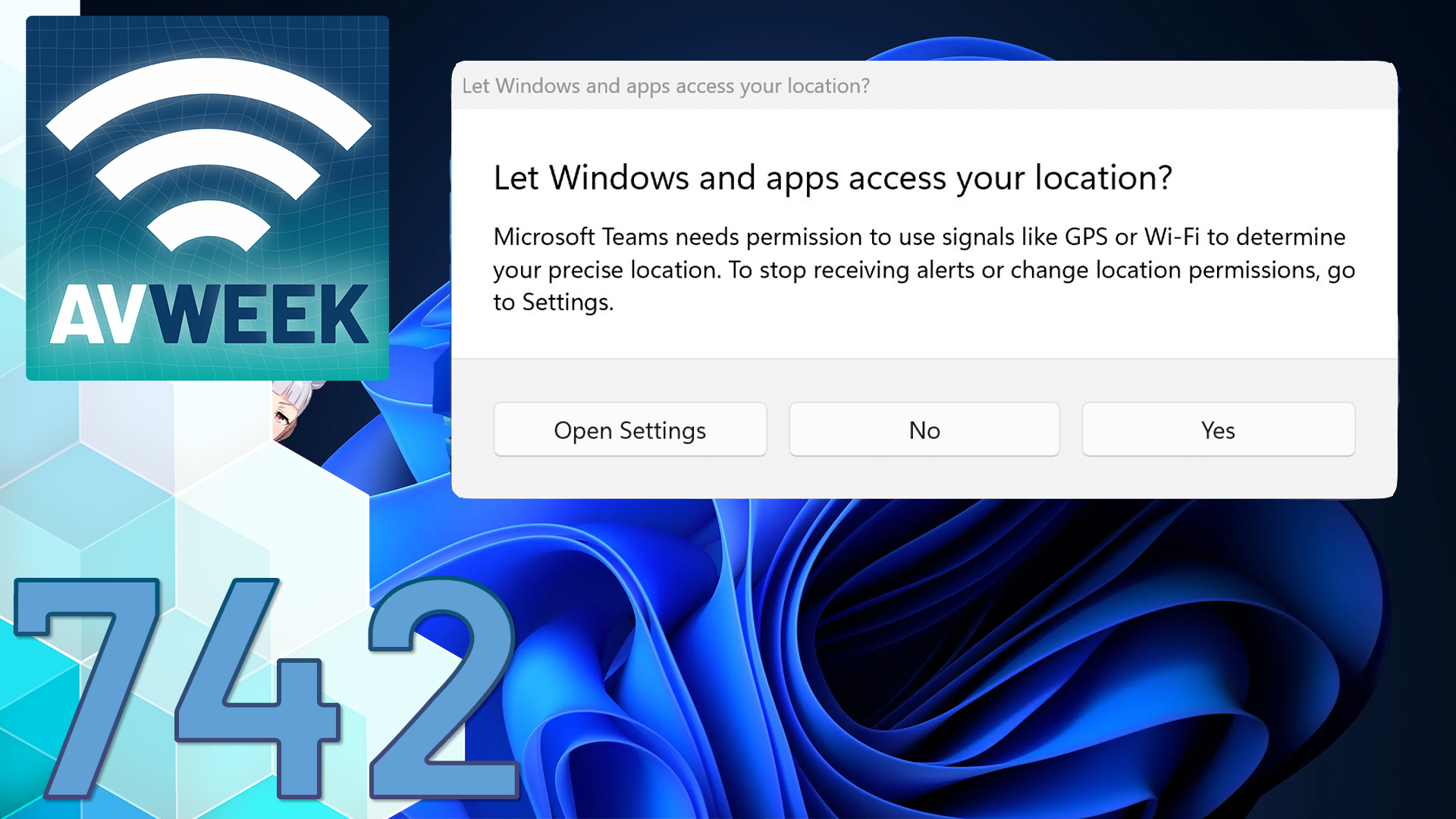The height and width of the screenshot is (819, 1456).
Task: Choose Yes to allow location access
Action: 1218,430
